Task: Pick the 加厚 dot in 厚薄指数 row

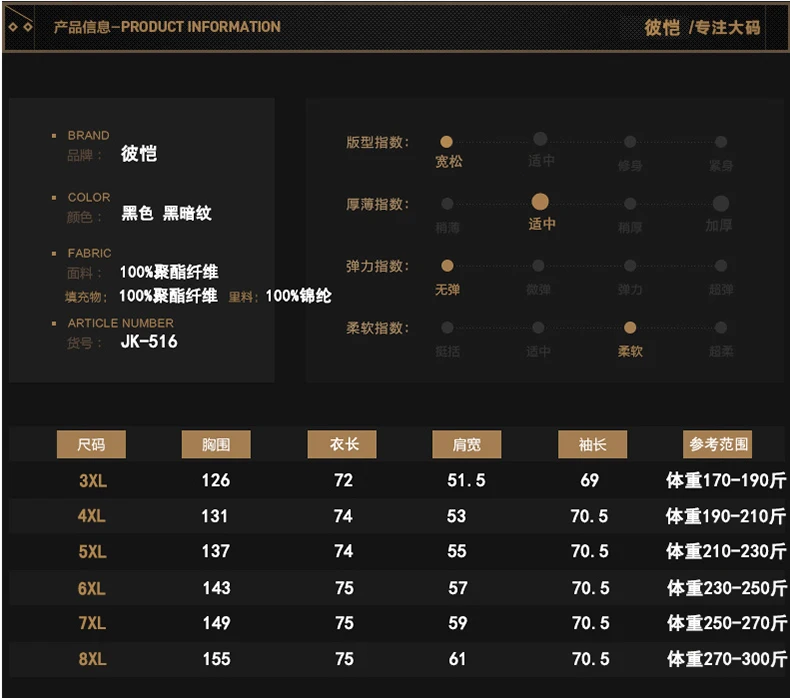Action: [721, 203]
